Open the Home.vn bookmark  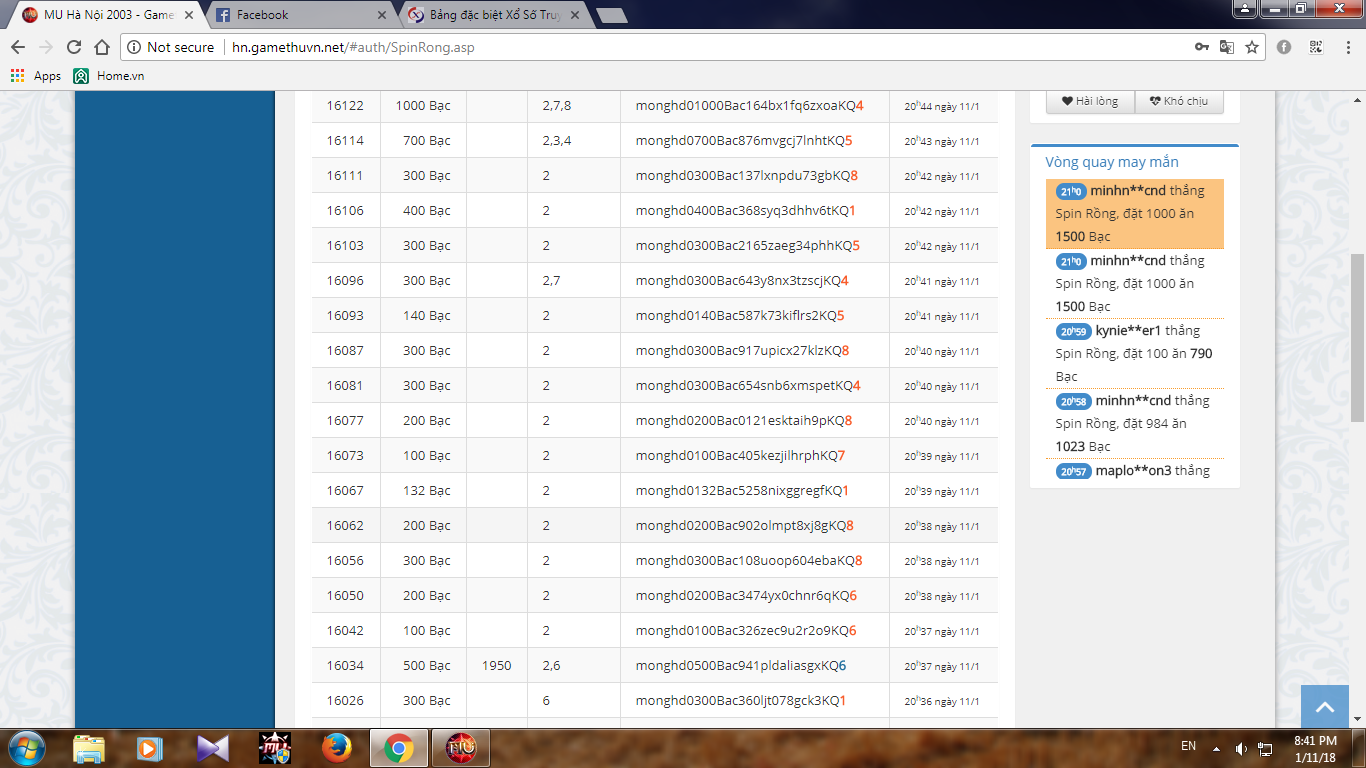[109, 76]
